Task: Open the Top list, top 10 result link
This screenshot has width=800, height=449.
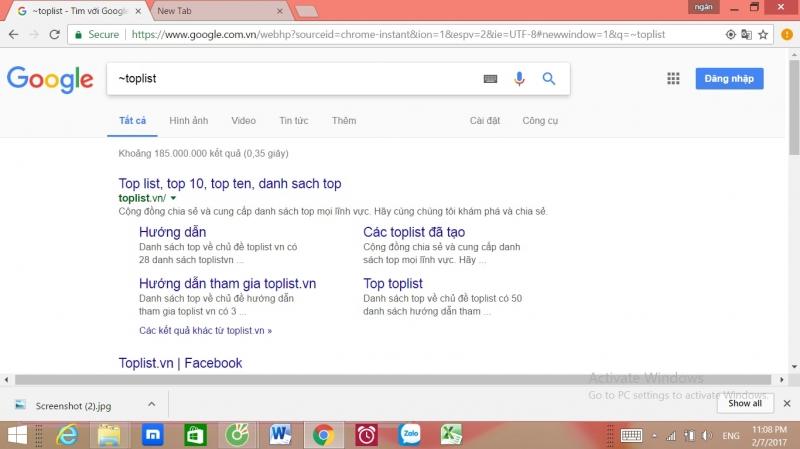Action: click(230, 184)
